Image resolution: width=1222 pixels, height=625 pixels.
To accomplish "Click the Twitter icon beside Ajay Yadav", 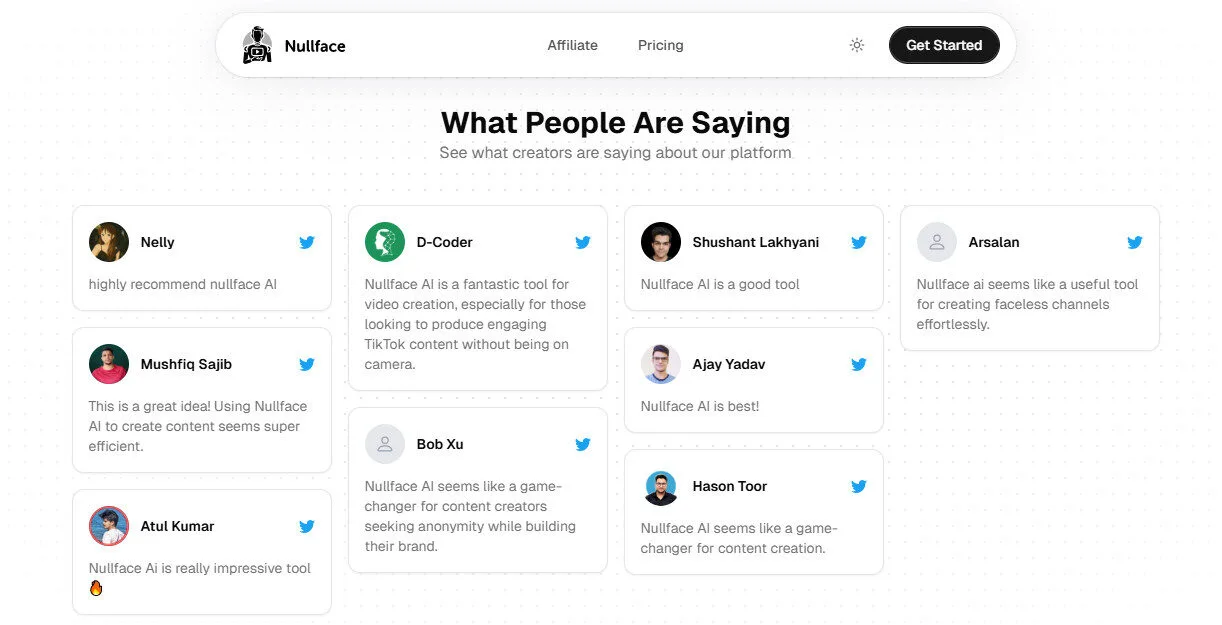I will 859,364.
